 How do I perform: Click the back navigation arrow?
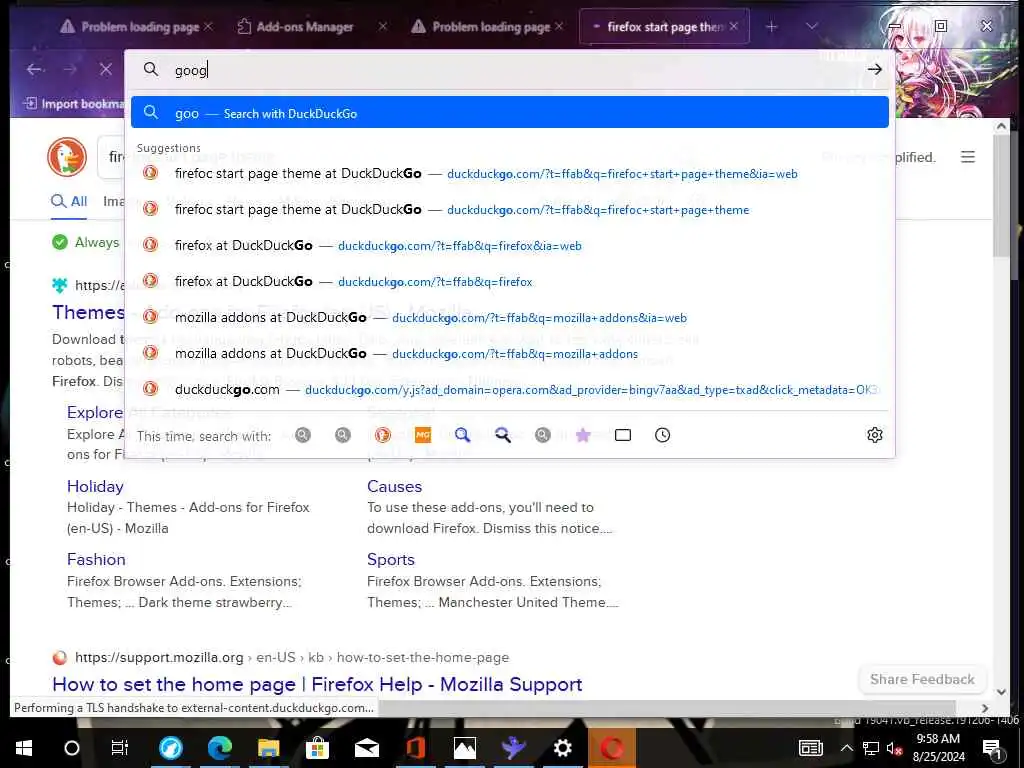(35, 69)
